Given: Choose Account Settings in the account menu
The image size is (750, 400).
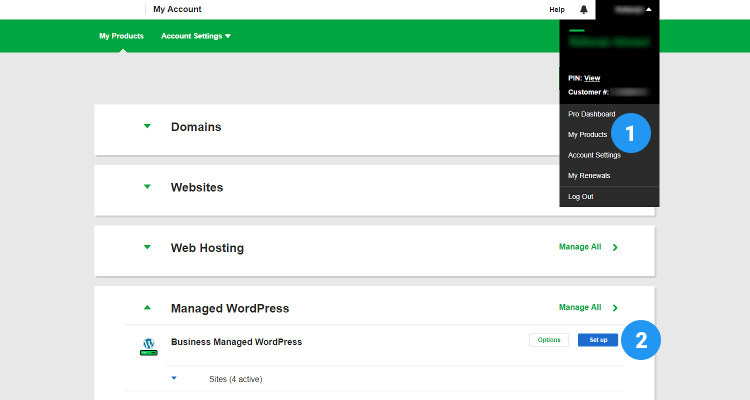Looking at the screenshot, I should point(594,155).
